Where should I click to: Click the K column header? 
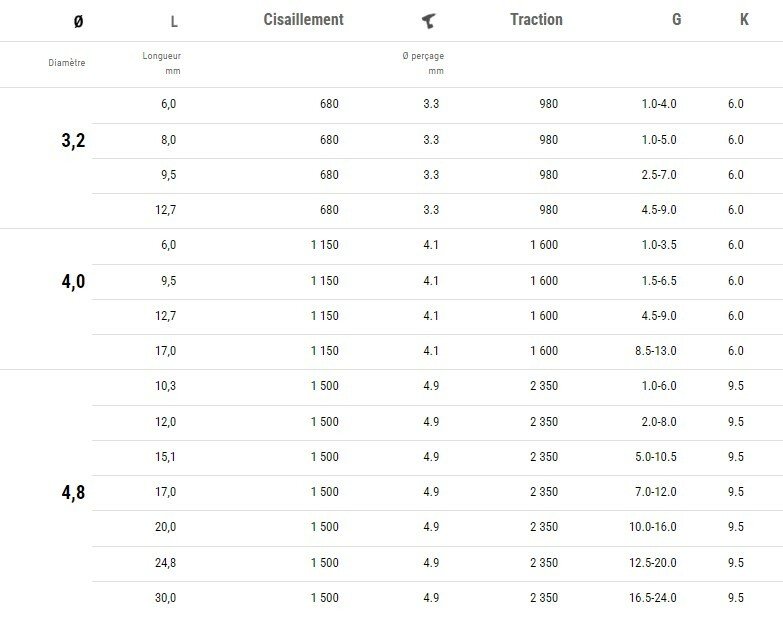(x=744, y=20)
